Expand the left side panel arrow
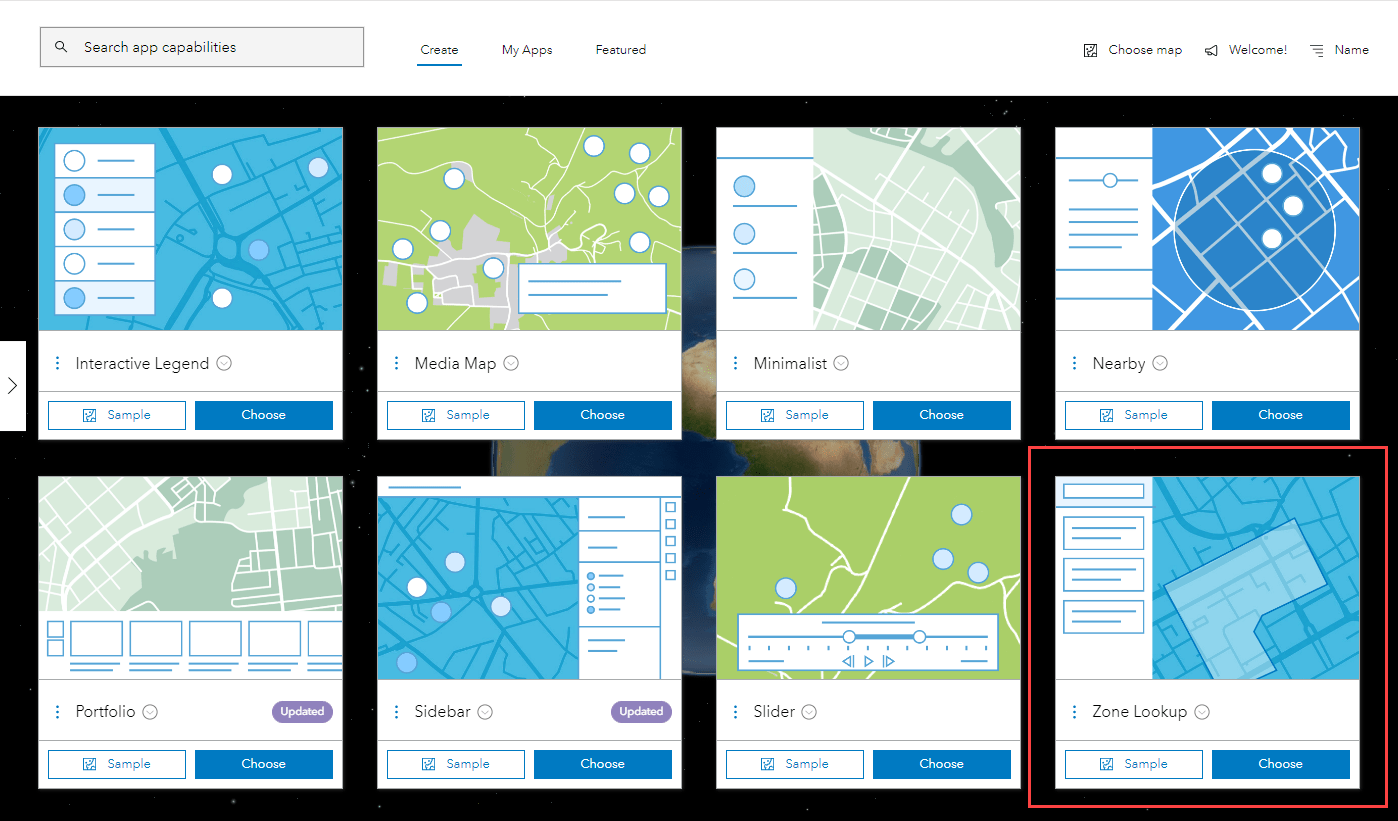The height and width of the screenshot is (821, 1398). 13,385
